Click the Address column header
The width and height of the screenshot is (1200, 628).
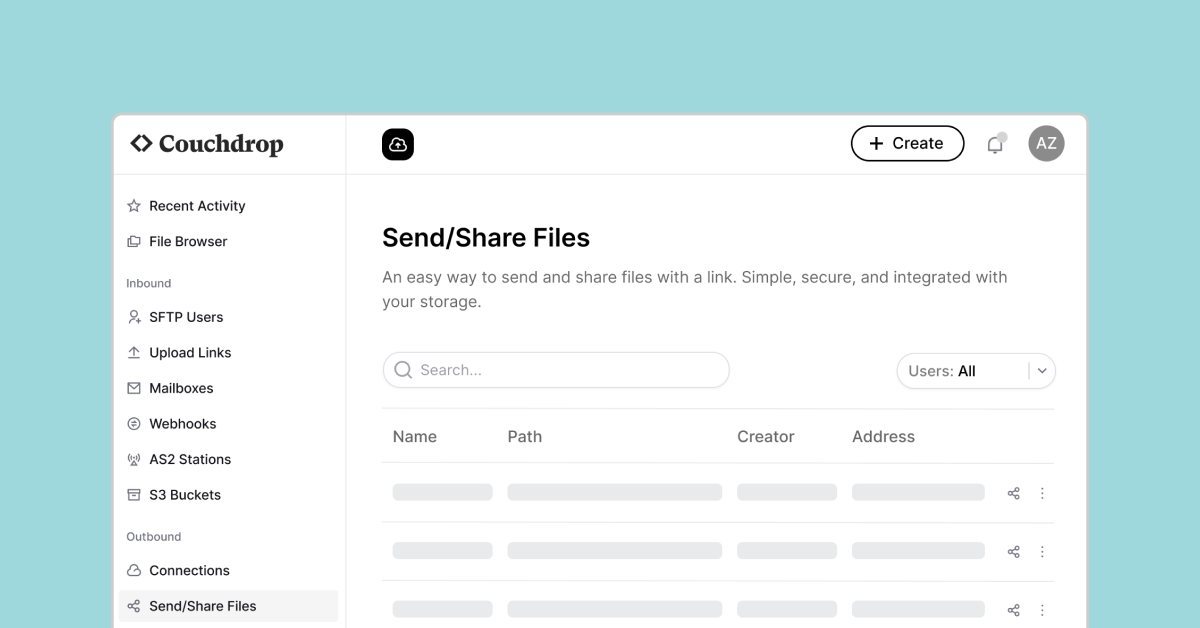pos(883,437)
